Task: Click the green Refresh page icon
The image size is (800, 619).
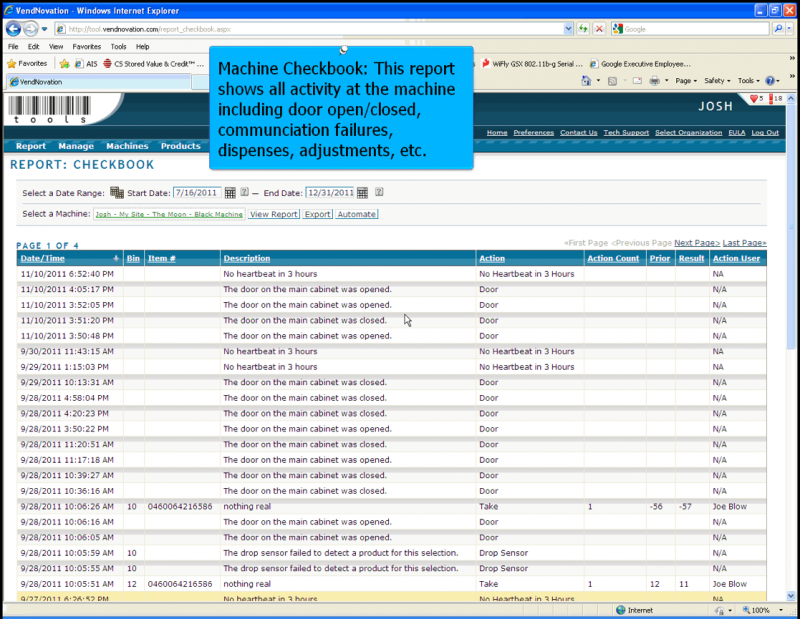Action: point(583,29)
